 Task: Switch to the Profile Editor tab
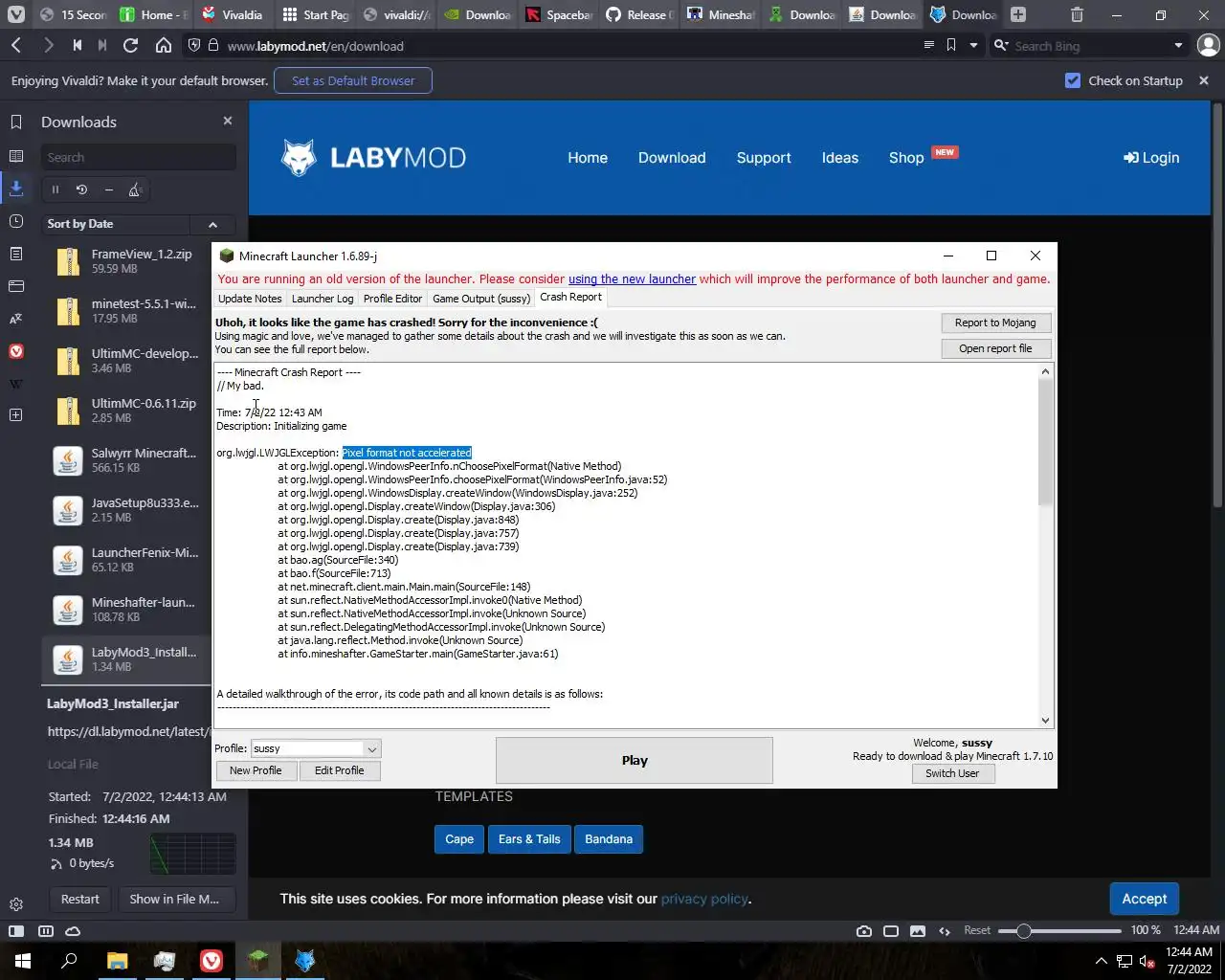392,299
